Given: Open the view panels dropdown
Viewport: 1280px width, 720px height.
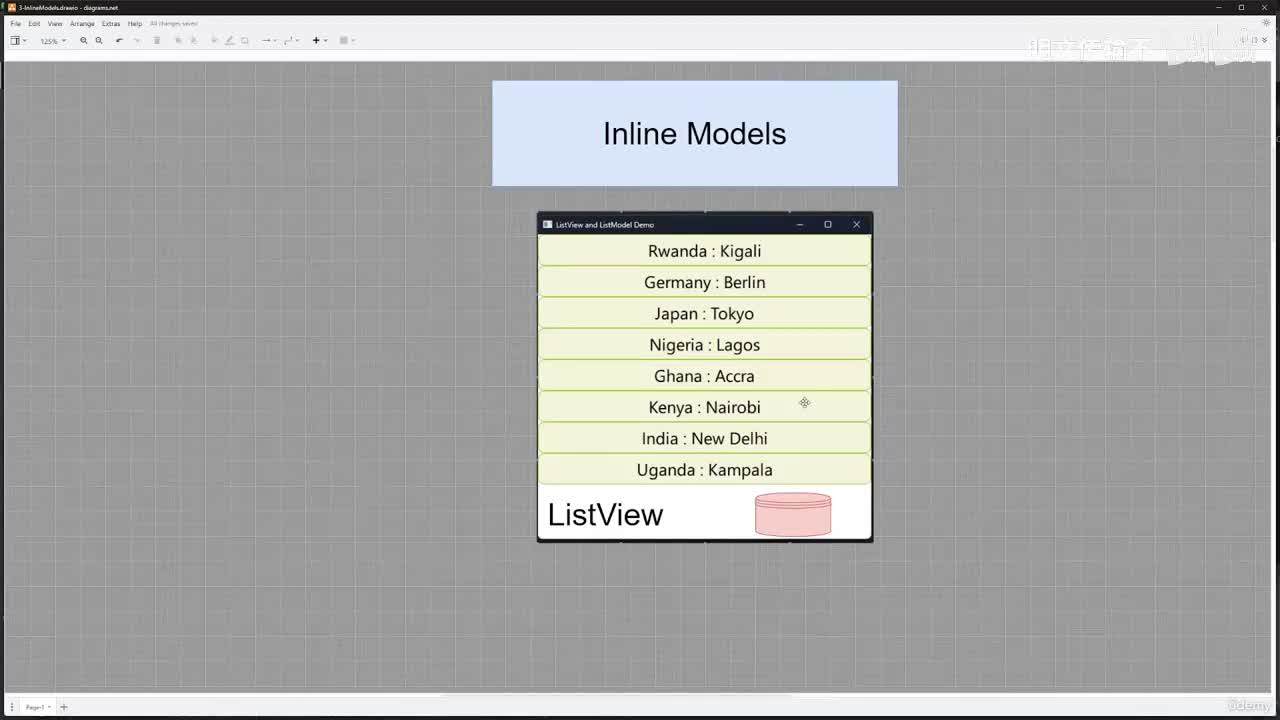Looking at the screenshot, I should pyautogui.click(x=18, y=40).
